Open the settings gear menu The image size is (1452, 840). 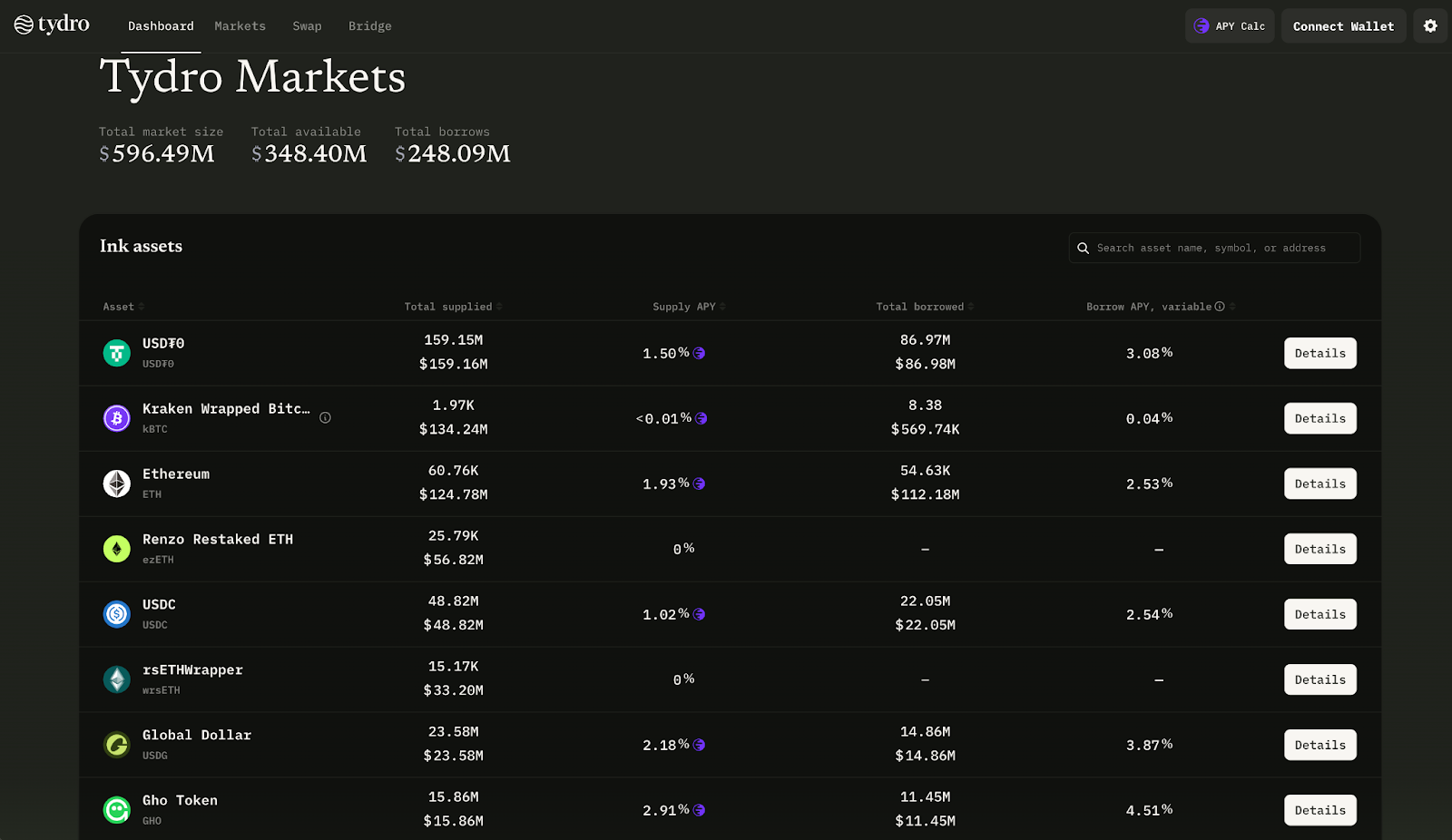point(1430,26)
